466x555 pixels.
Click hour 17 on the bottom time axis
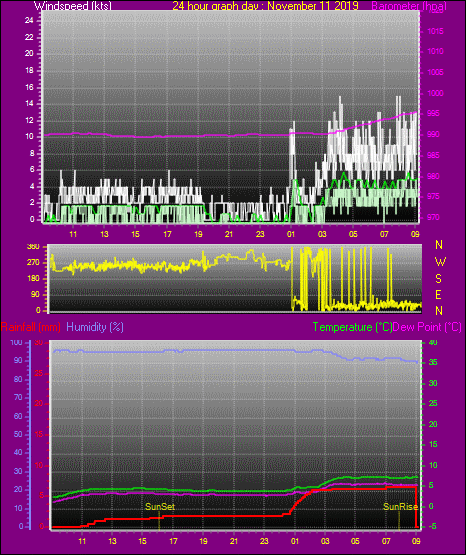[x=173, y=541]
